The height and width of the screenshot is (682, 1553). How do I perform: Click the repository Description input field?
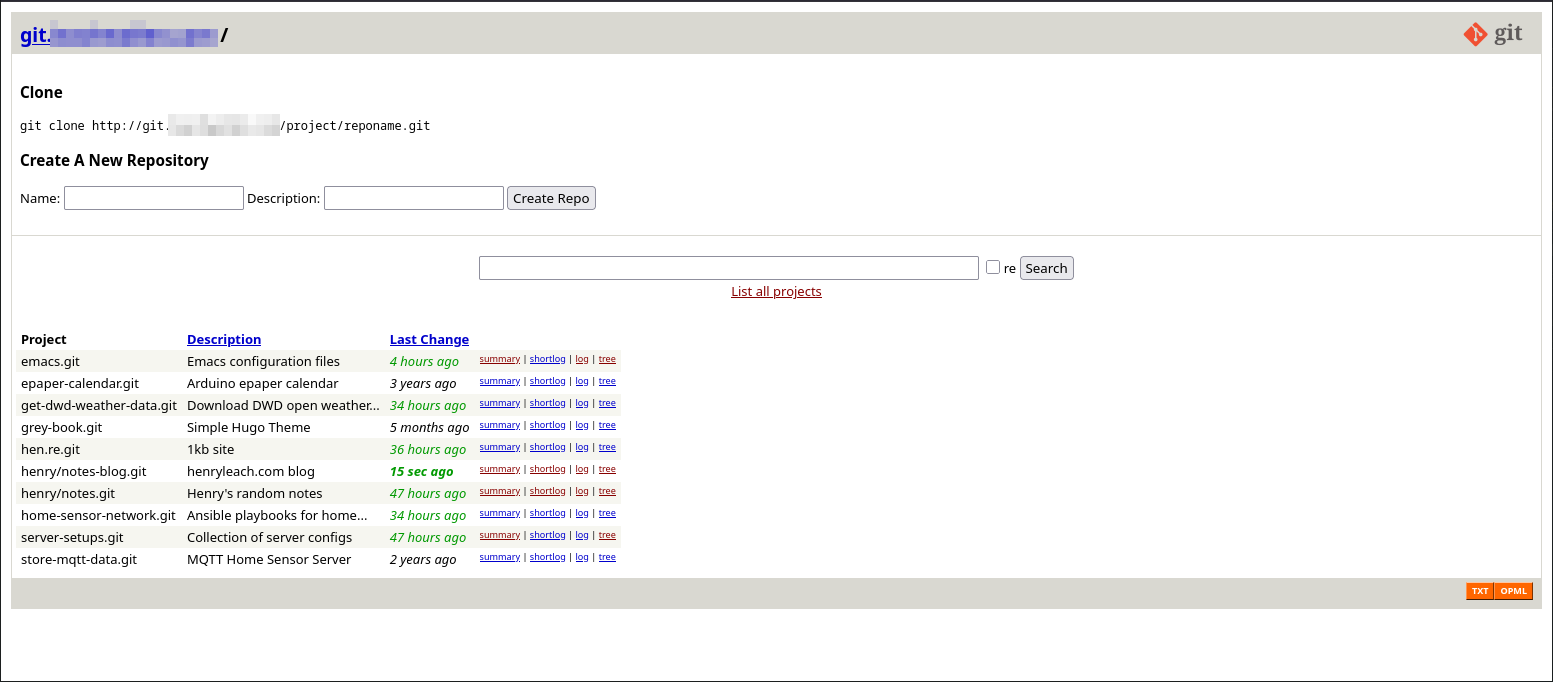point(413,197)
